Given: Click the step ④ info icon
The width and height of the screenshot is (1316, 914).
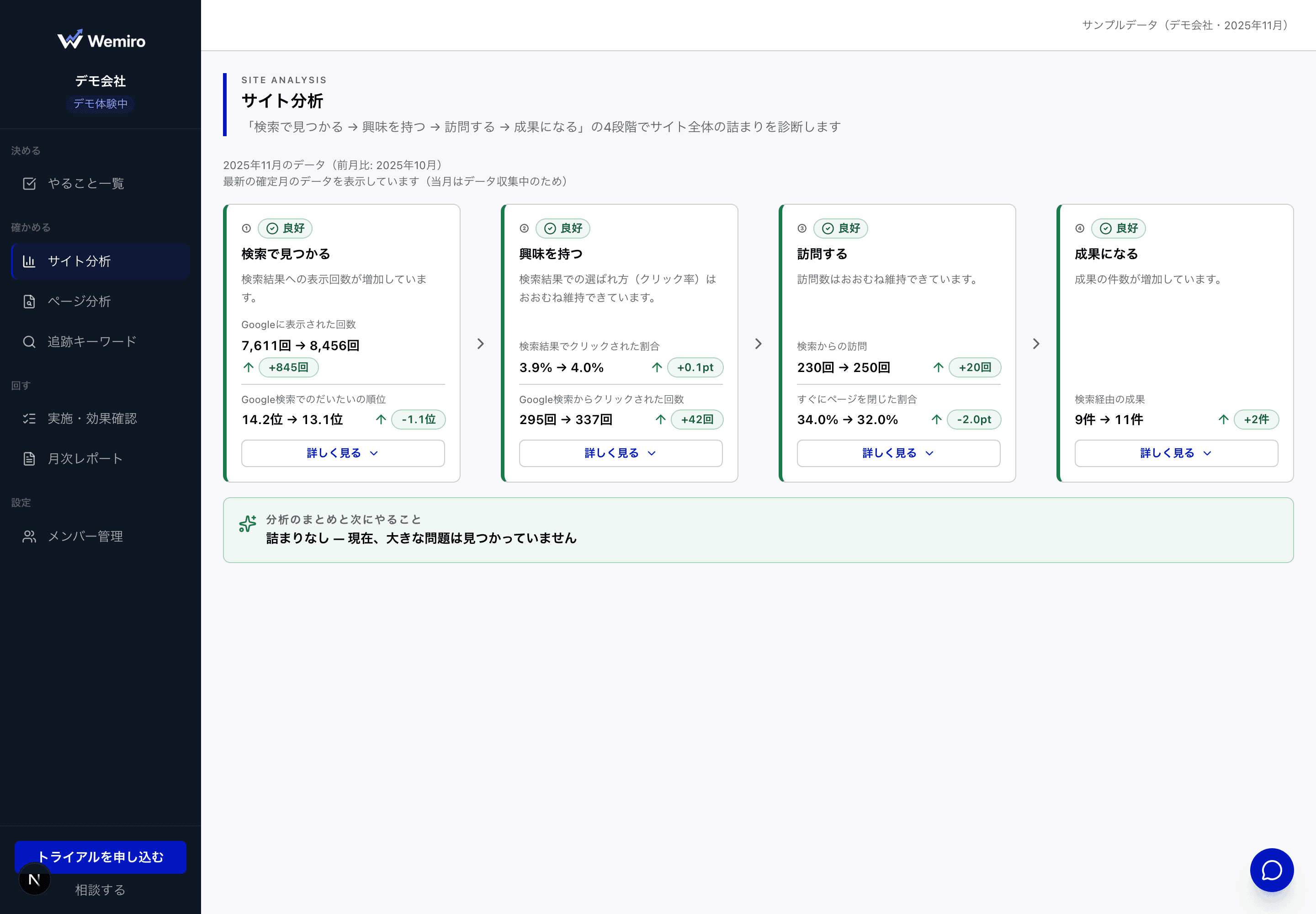Looking at the screenshot, I should (1079, 228).
